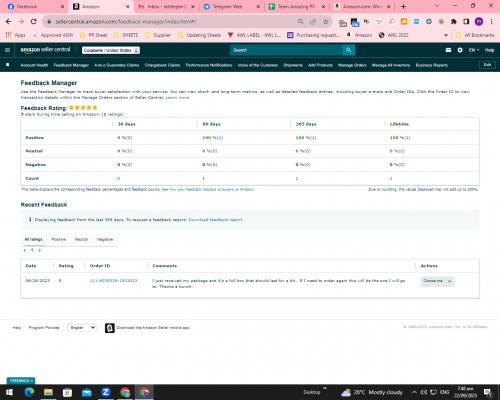Open Voice of the Customer
Image resolution: width=500 pixels, height=400 pixels.
pos(258,65)
